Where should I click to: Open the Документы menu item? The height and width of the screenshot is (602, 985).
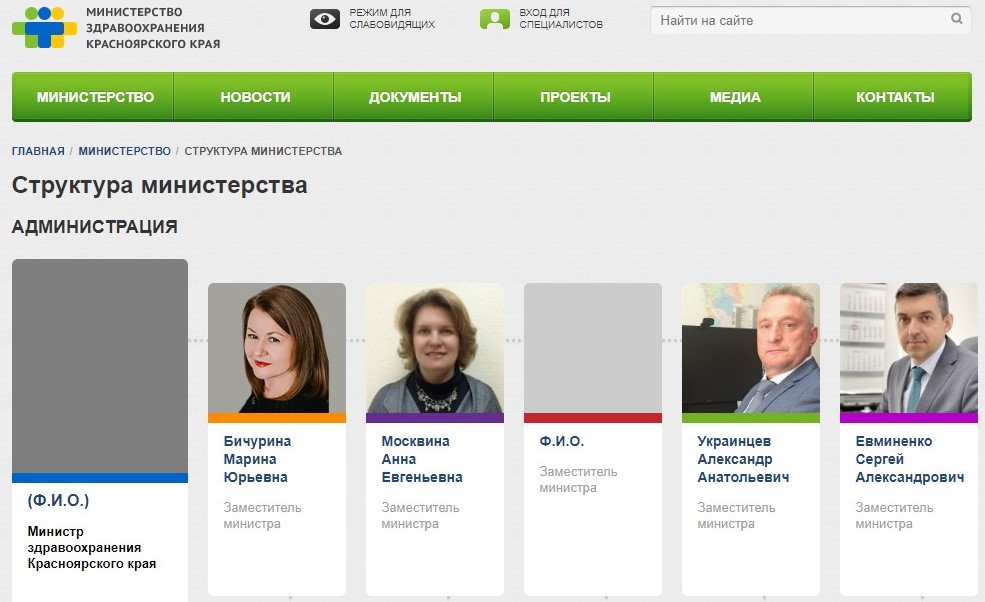(414, 97)
